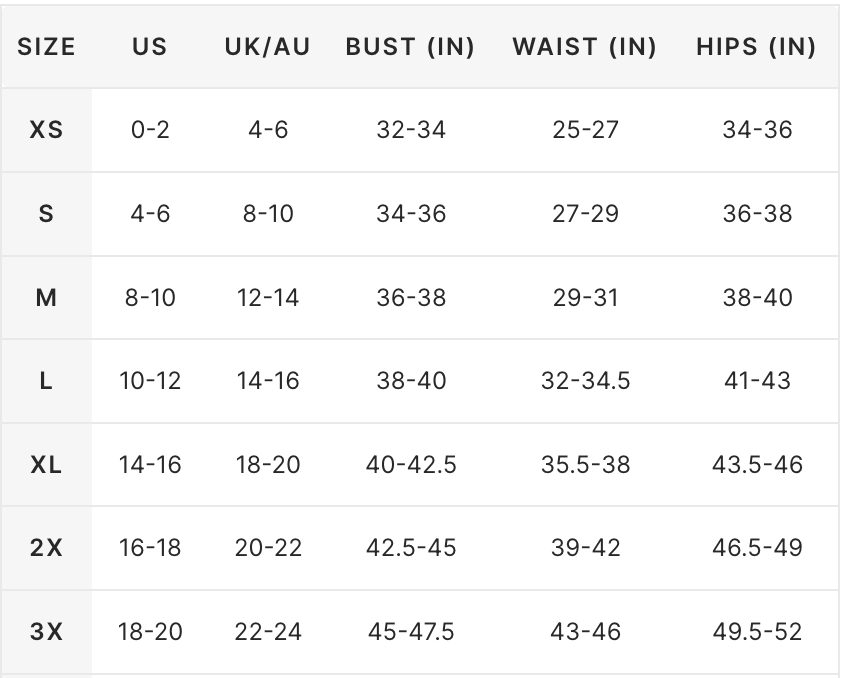Select the 40-42.5 bust cell

coord(411,464)
